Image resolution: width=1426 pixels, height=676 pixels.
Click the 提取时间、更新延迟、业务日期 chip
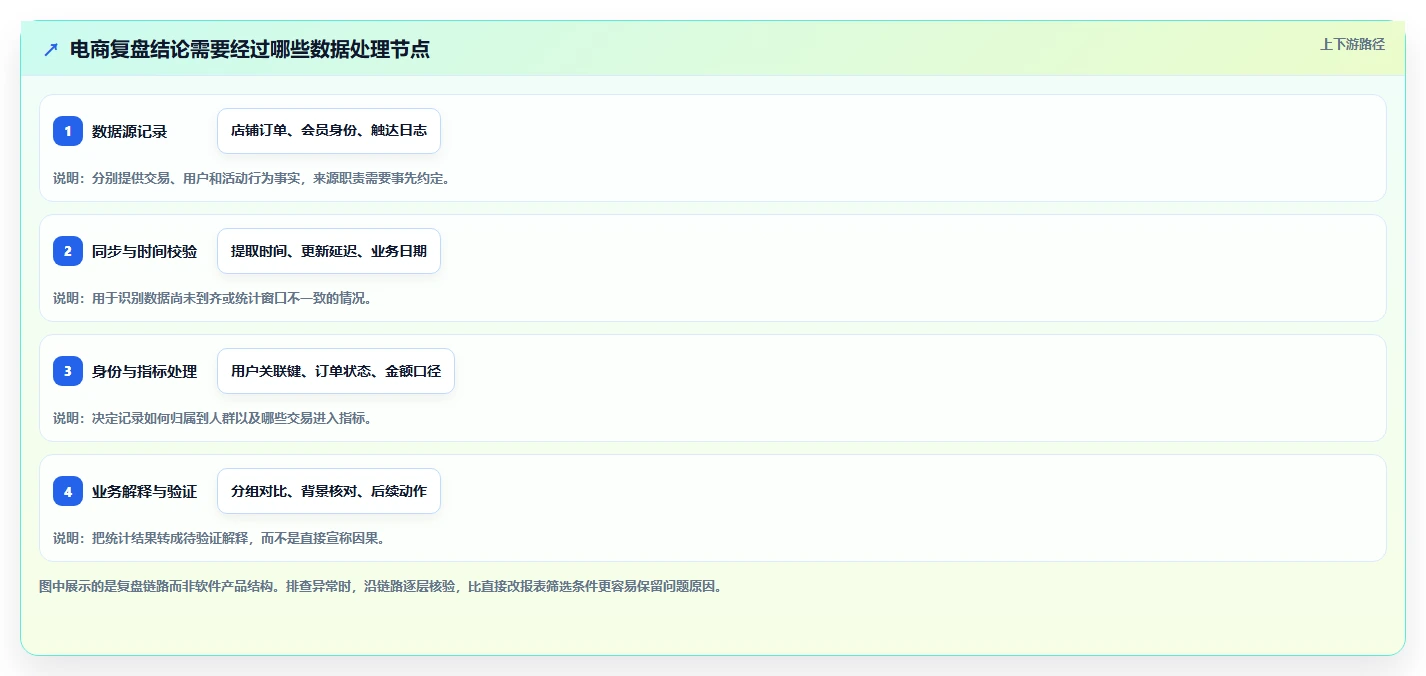[329, 251]
